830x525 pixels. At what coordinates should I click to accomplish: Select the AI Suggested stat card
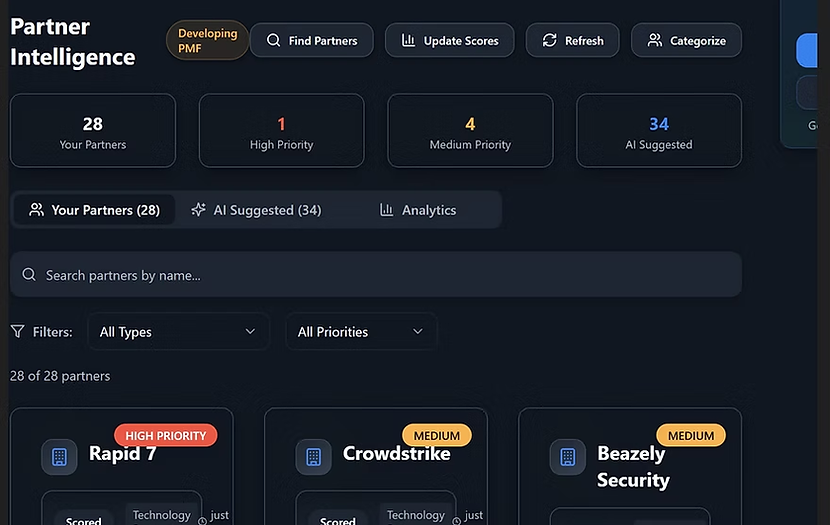point(659,131)
